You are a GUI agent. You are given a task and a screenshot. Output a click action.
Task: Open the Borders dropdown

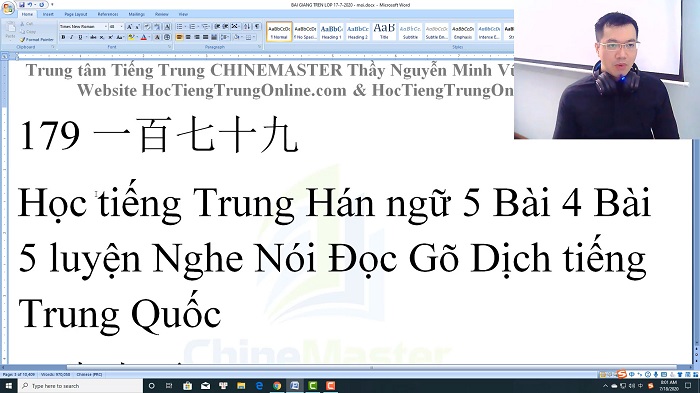pos(254,37)
